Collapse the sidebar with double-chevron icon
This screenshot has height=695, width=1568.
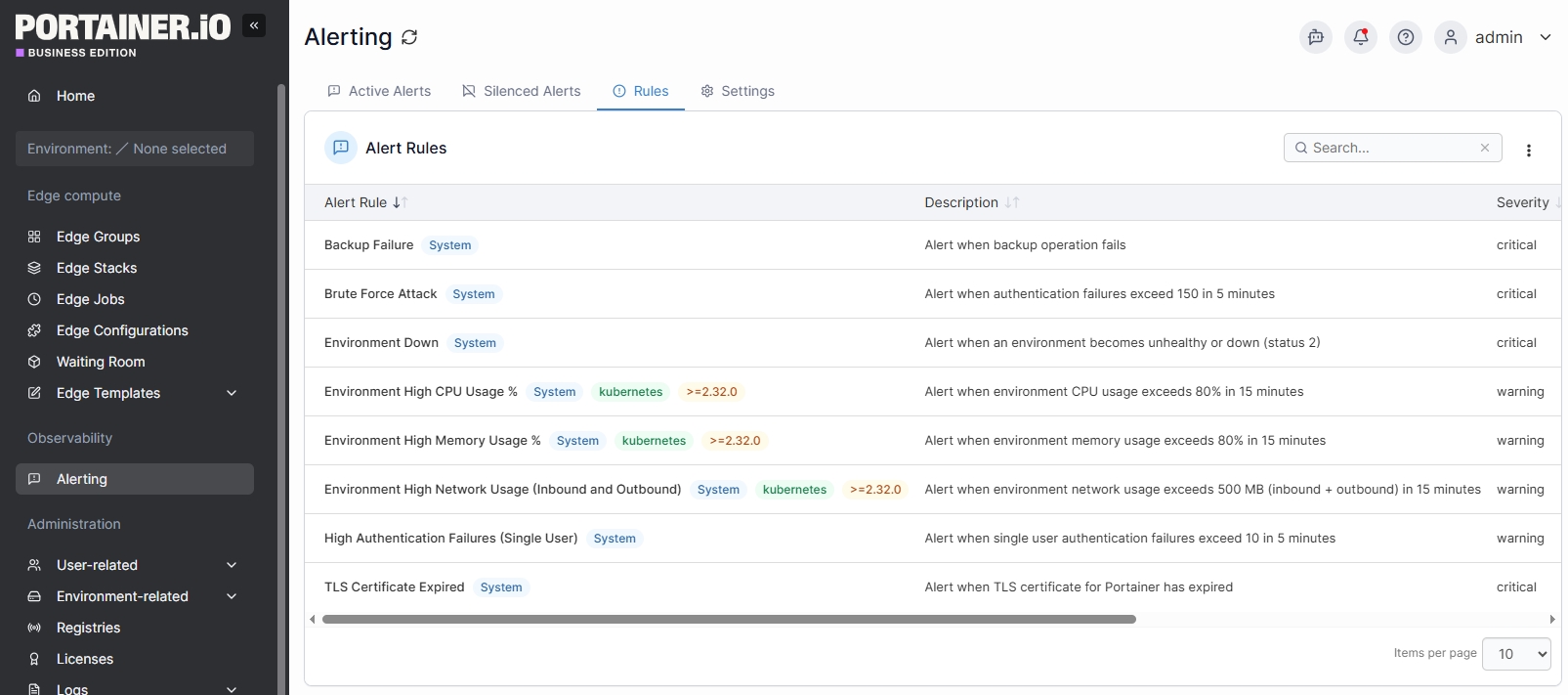(x=254, y=26)
